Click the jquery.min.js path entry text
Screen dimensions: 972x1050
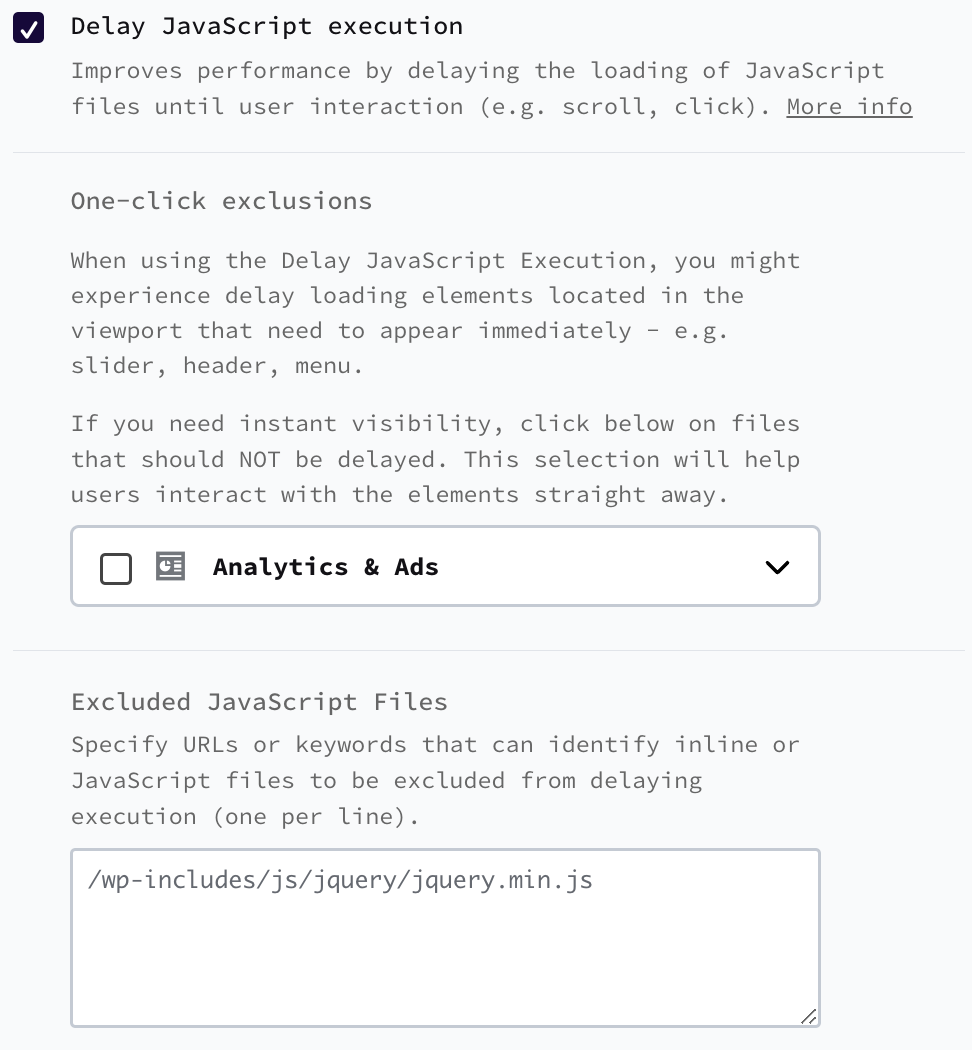[340, 880]
